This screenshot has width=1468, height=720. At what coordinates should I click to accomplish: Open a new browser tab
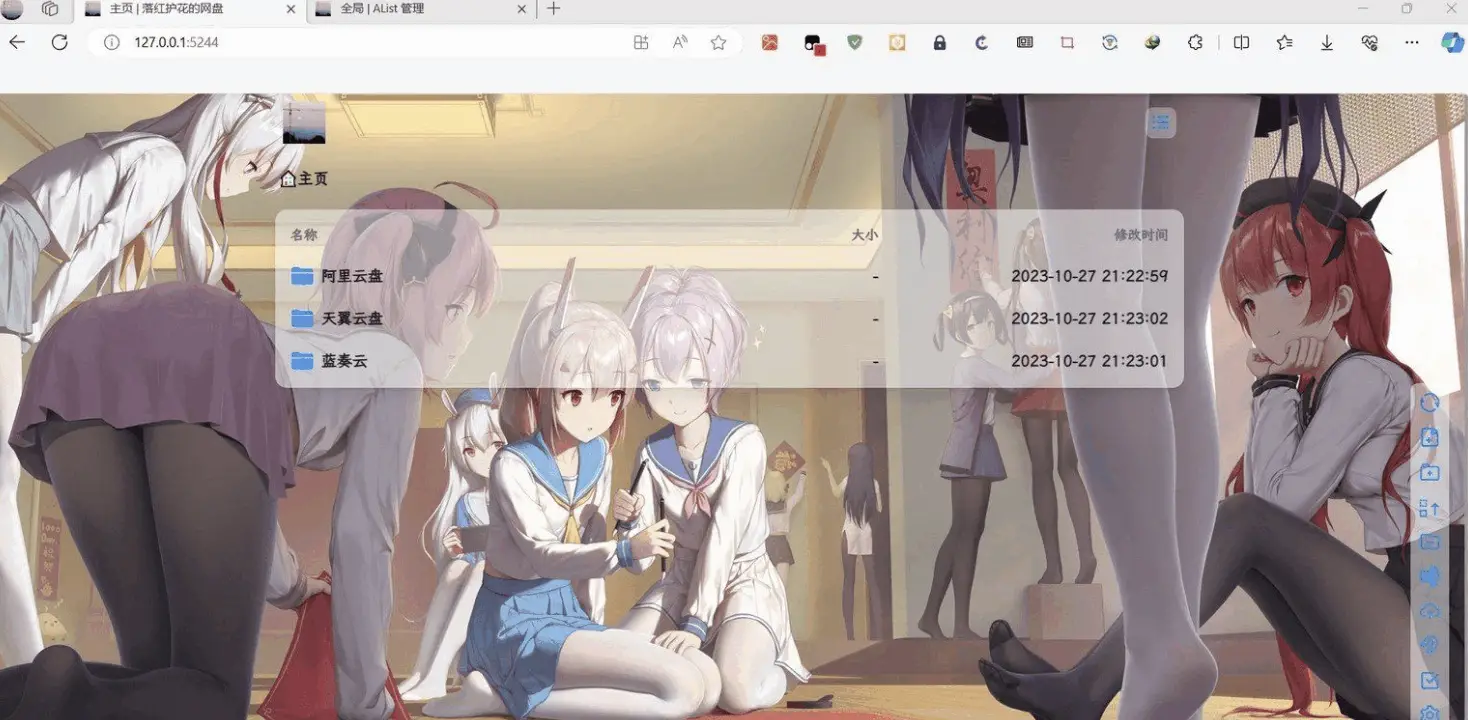pyautogui.click(x=553, y=9)
